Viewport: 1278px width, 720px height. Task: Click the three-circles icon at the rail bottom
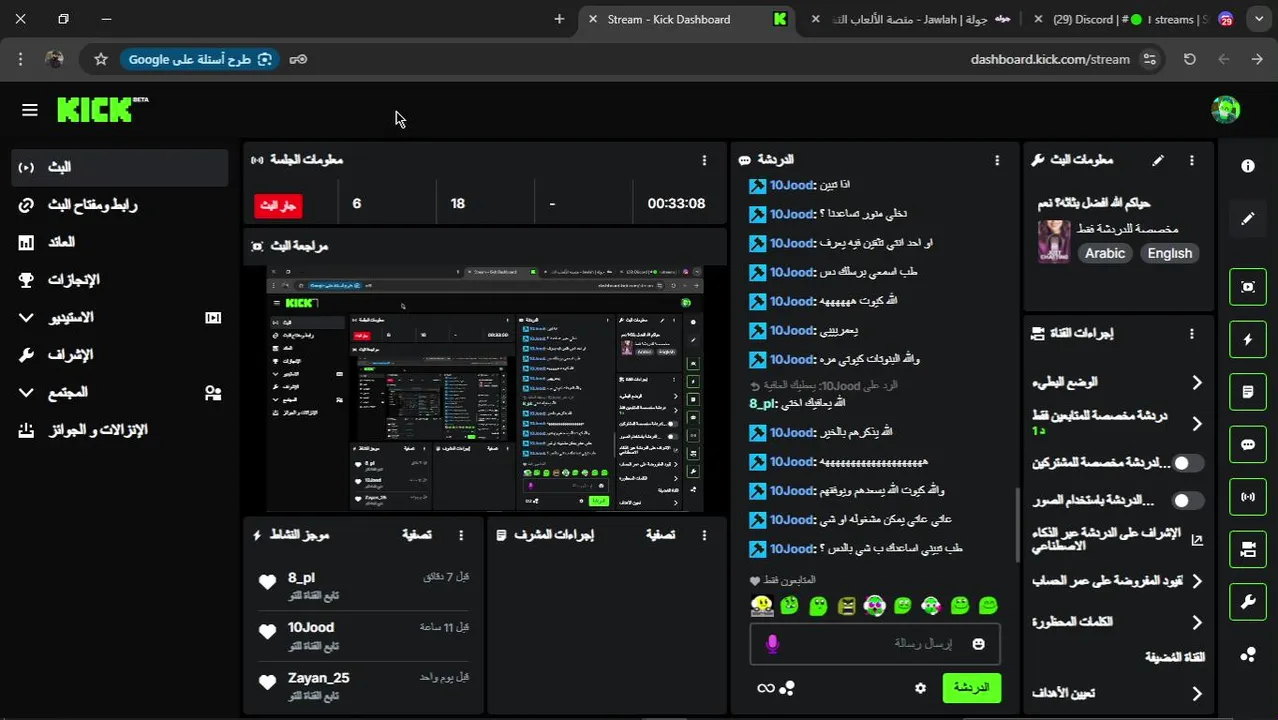coord(1248,655)
